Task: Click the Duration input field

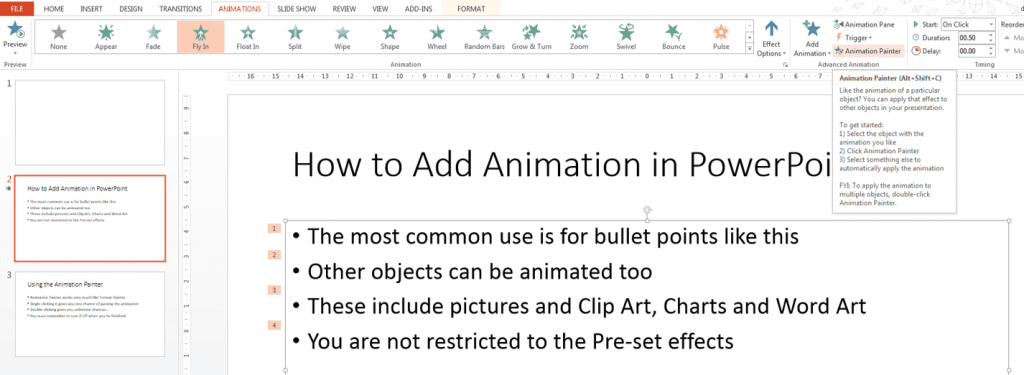Action: pyautogui.click(x=971, y=37)
